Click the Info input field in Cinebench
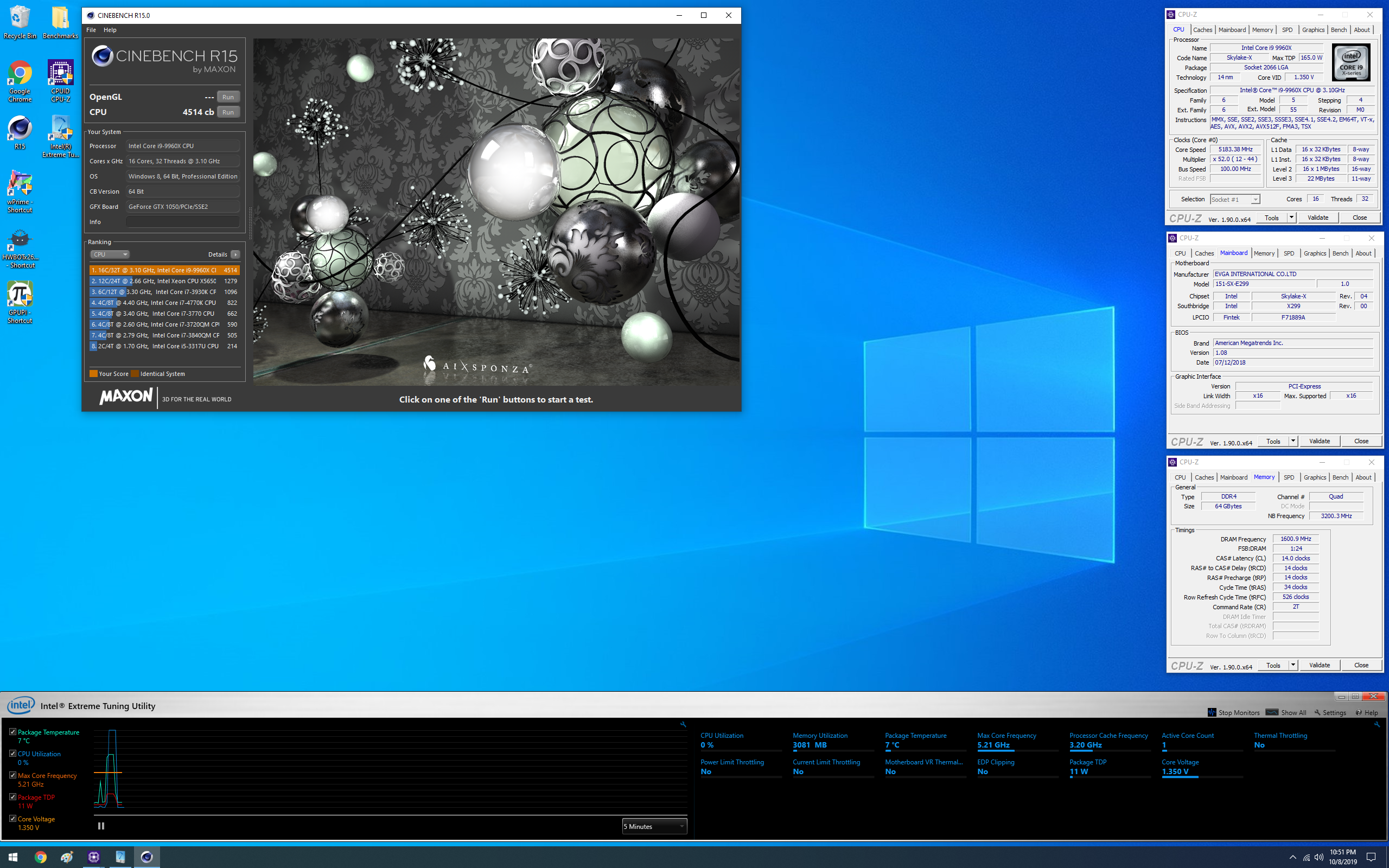The width and height of the screenshot is (1389, 868). [x=182, y=221]
